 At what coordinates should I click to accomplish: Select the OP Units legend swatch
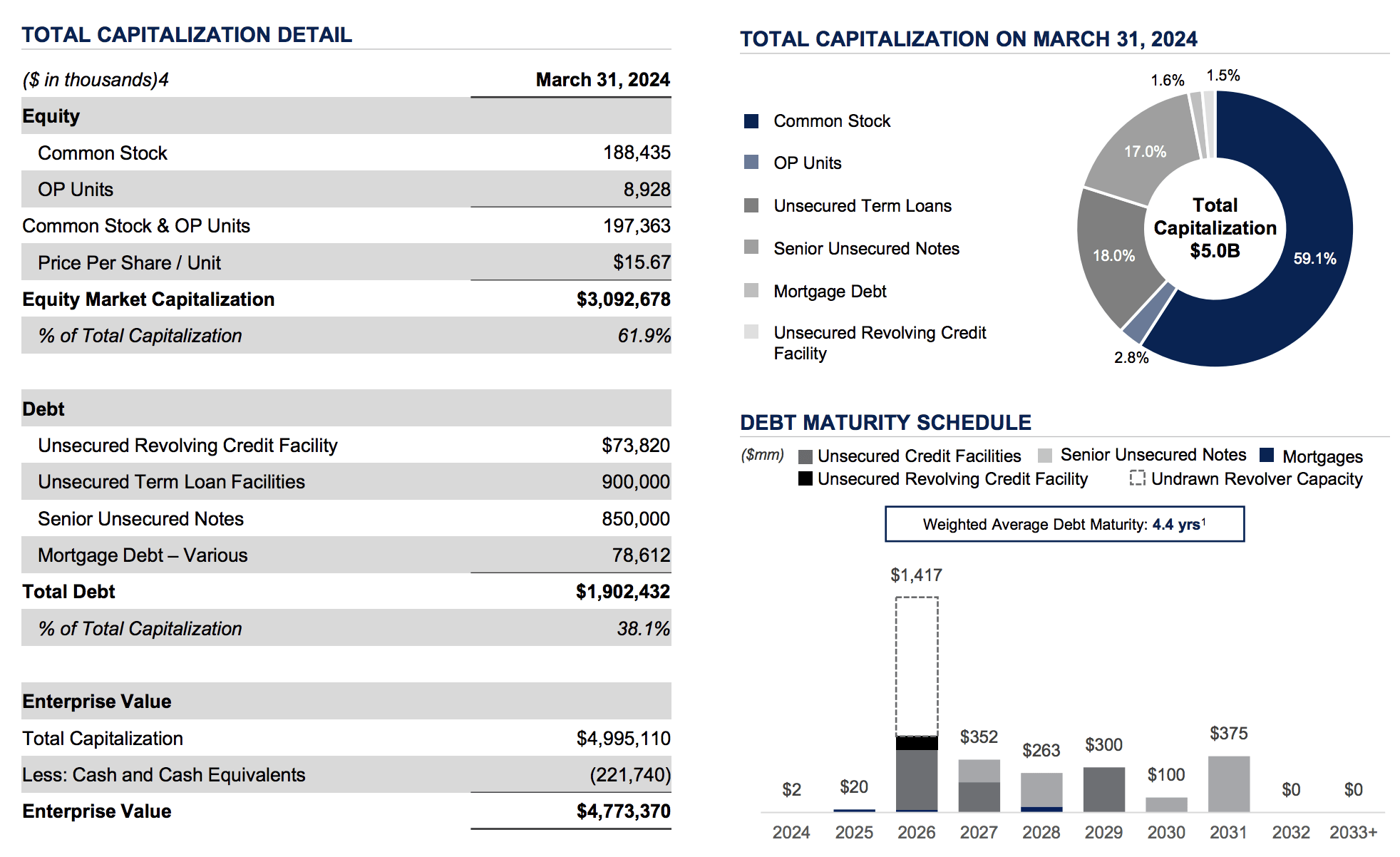pyautogui.click(x=750, y=163)
